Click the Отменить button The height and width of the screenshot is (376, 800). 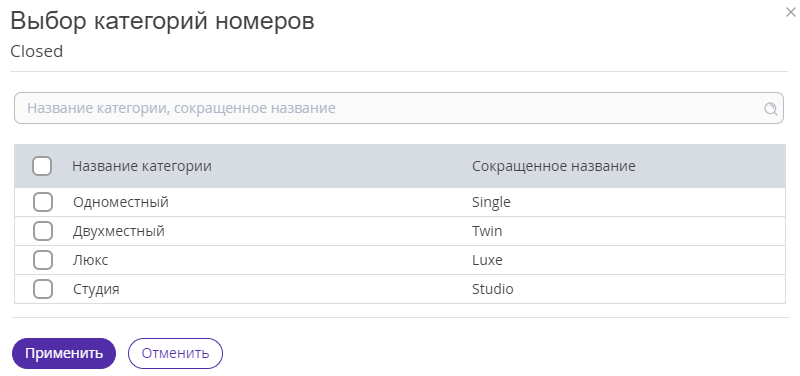pyautogui.click(x=175, y=353)
